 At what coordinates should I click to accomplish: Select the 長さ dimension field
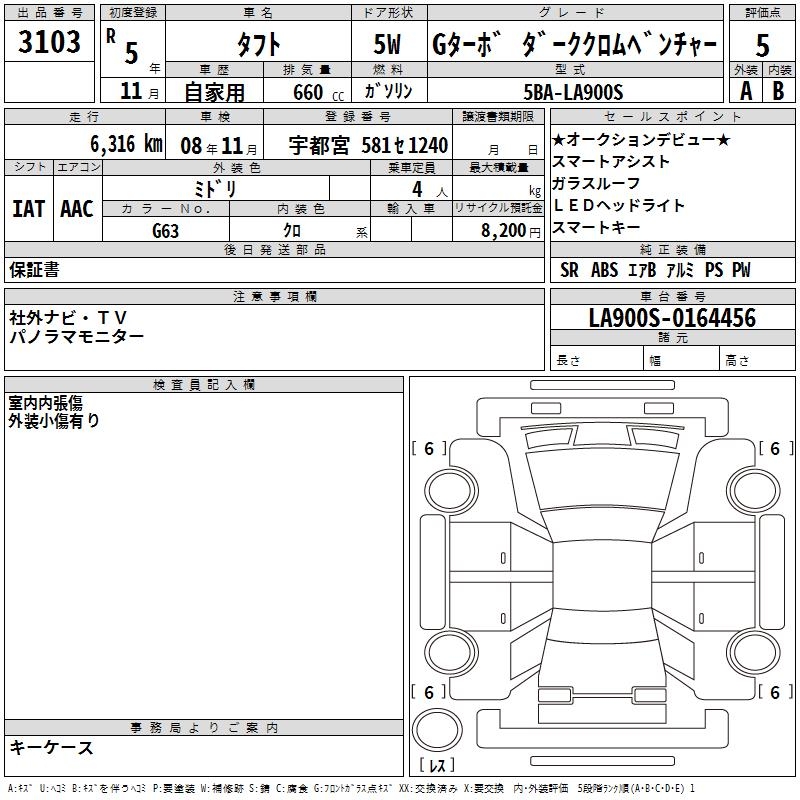coord(596,360)
